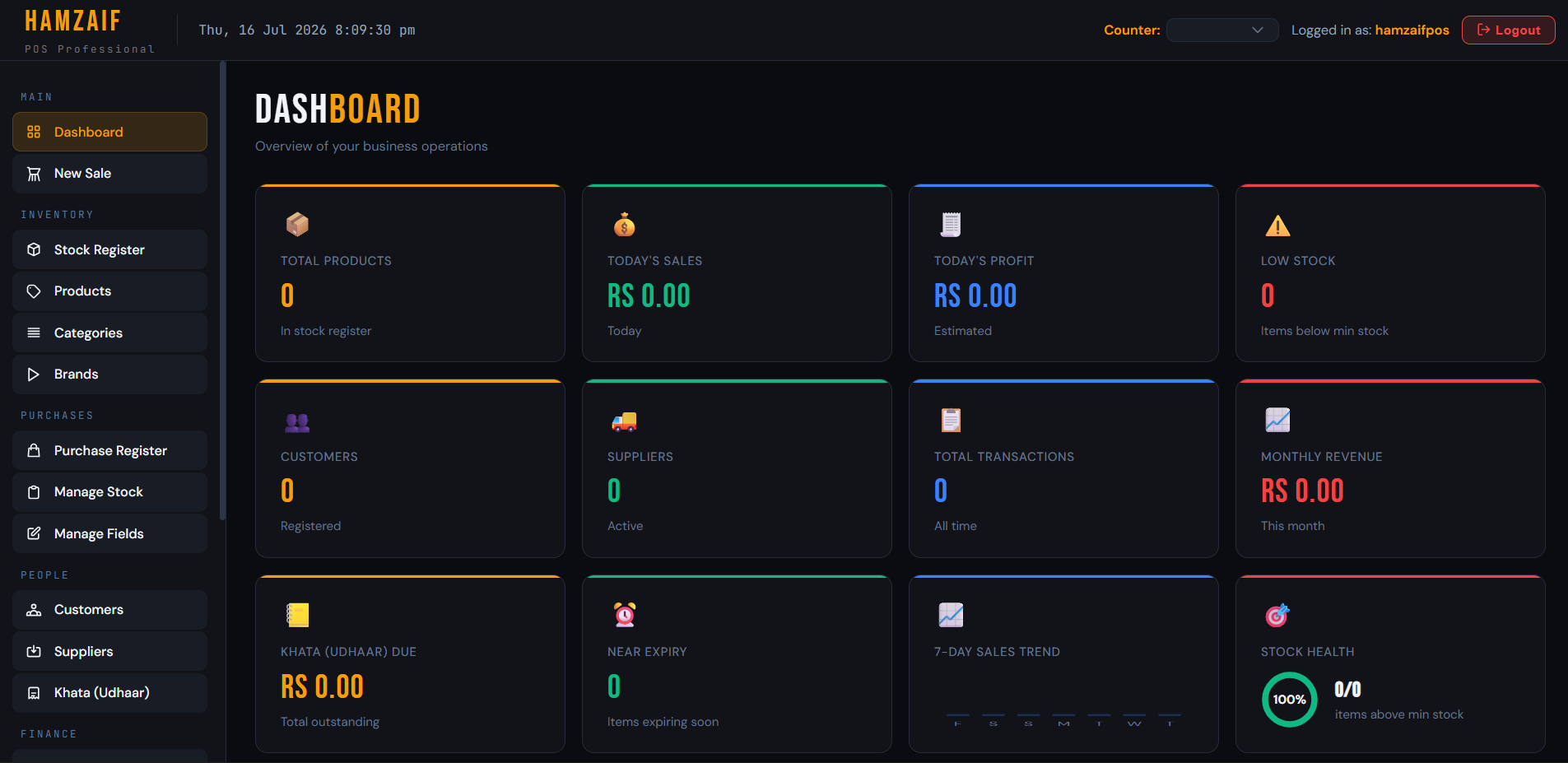Select the Today's Sales card
The height and width of the screenshot is (763, 1568).
(x=737, y=273)
